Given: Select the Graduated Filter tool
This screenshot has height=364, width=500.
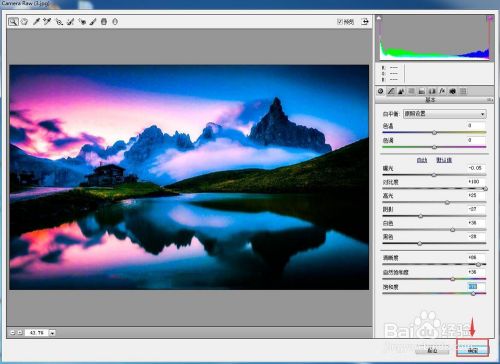Looking at the screenshot, I should [x=104, y=22].
